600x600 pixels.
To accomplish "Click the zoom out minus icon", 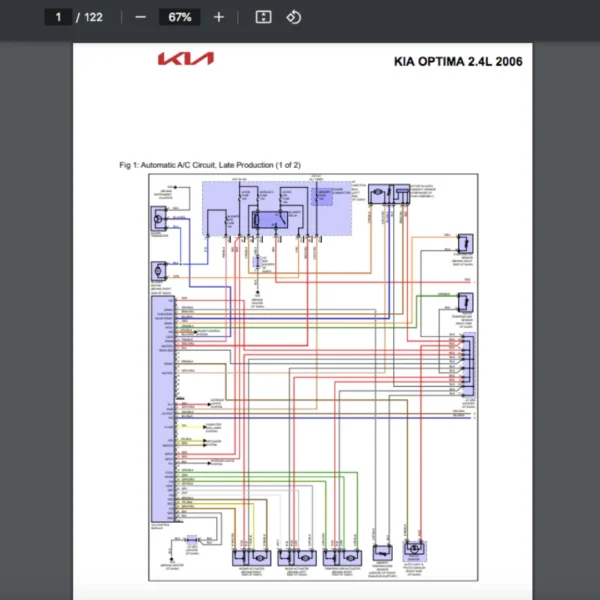I will click(x=140, y=17).
